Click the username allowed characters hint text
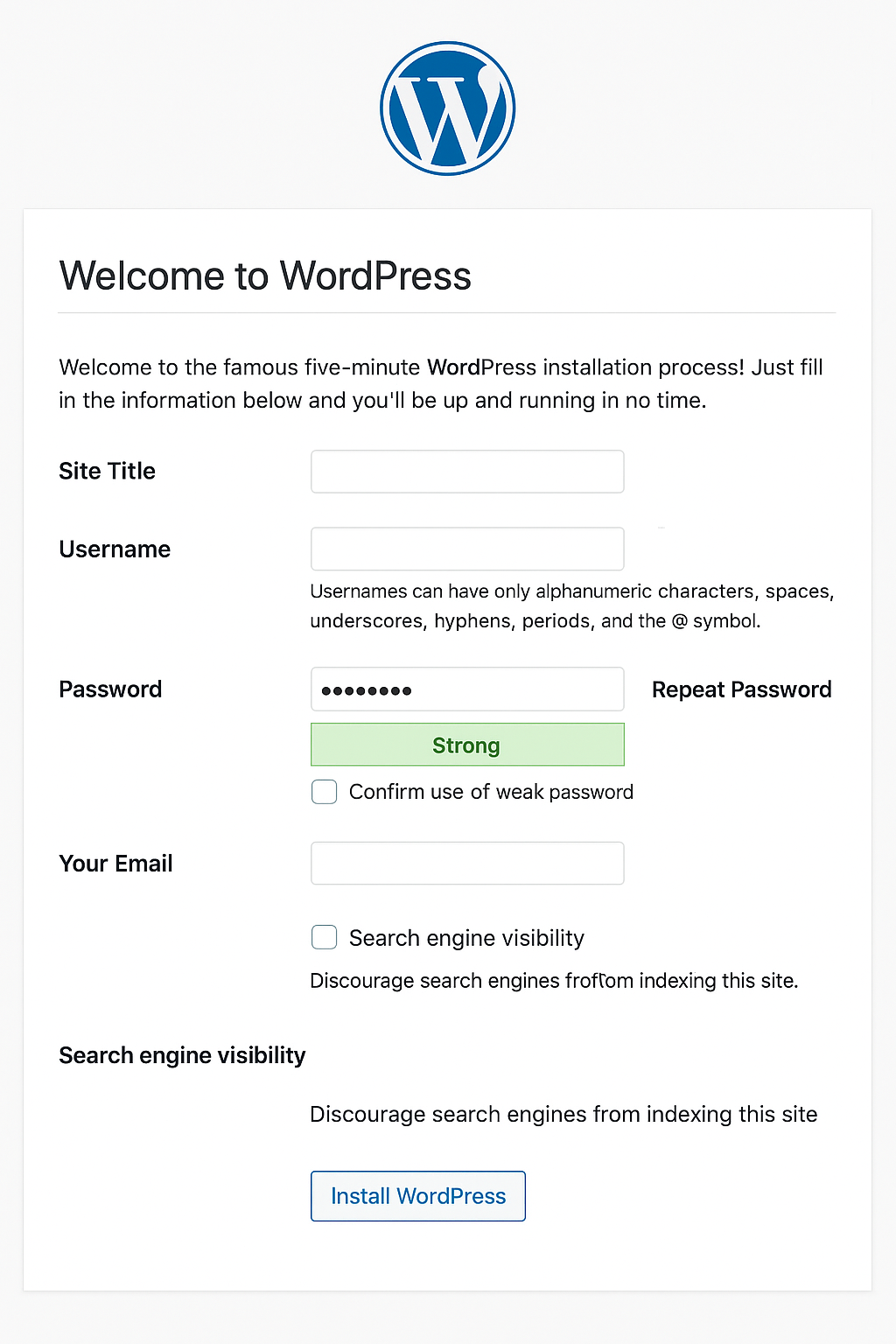 pyautogui.click(x=571, y=606)
